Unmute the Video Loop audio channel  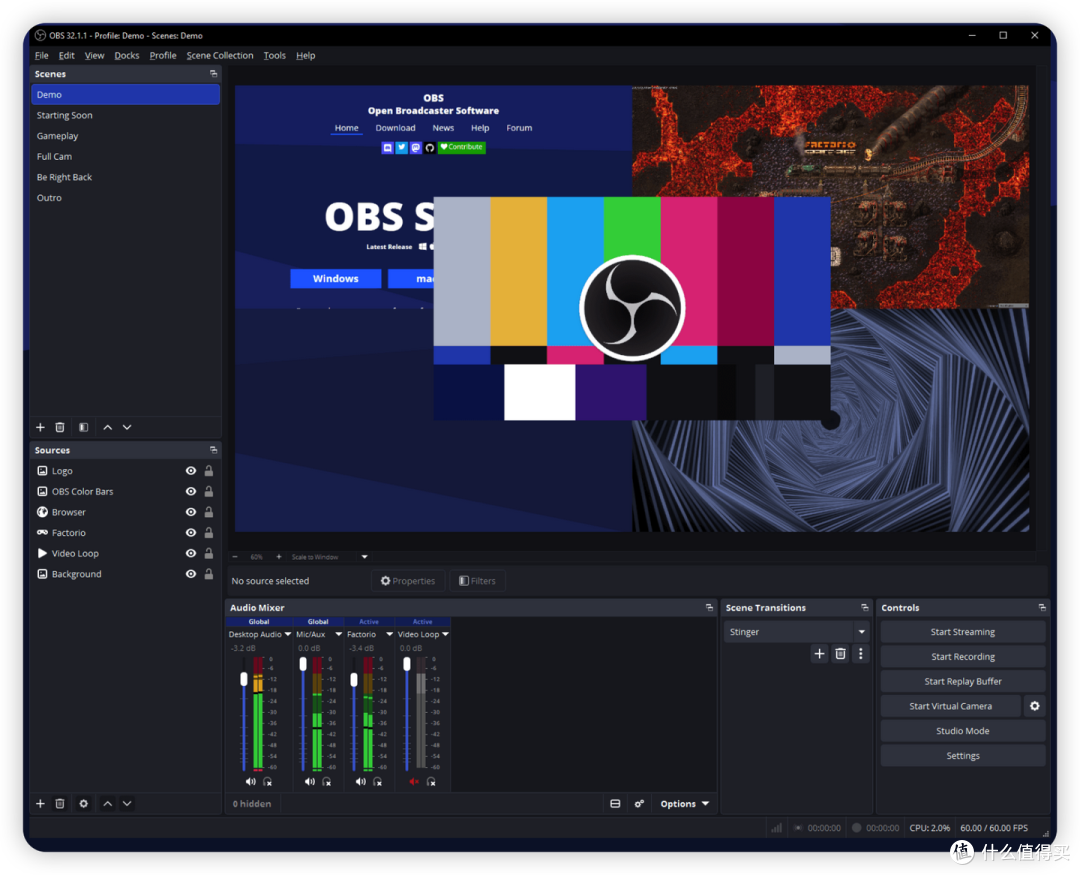(x=414, y=781)
